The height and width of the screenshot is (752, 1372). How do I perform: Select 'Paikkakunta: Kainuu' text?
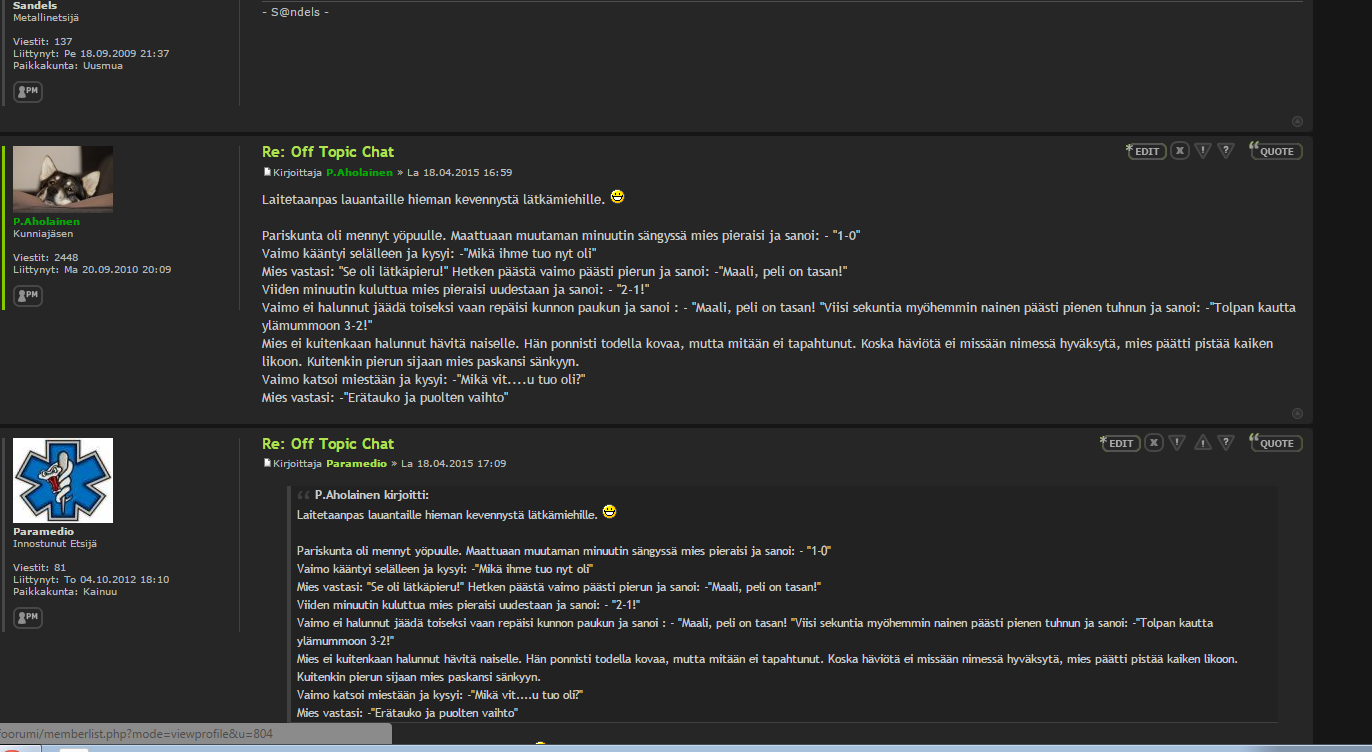point(65,592)
